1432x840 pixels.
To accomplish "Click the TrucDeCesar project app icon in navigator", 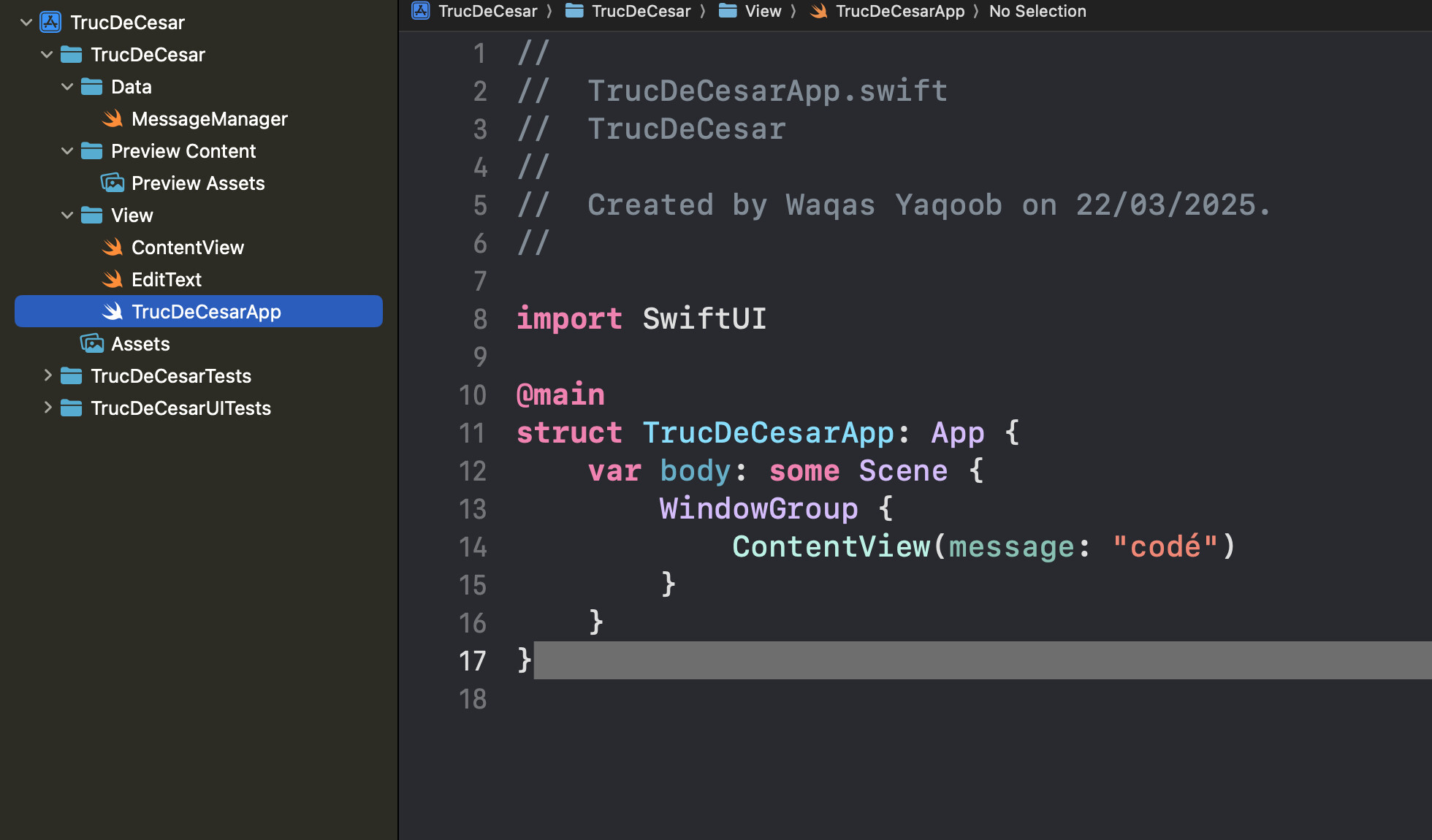I will (x=50, y=22).
